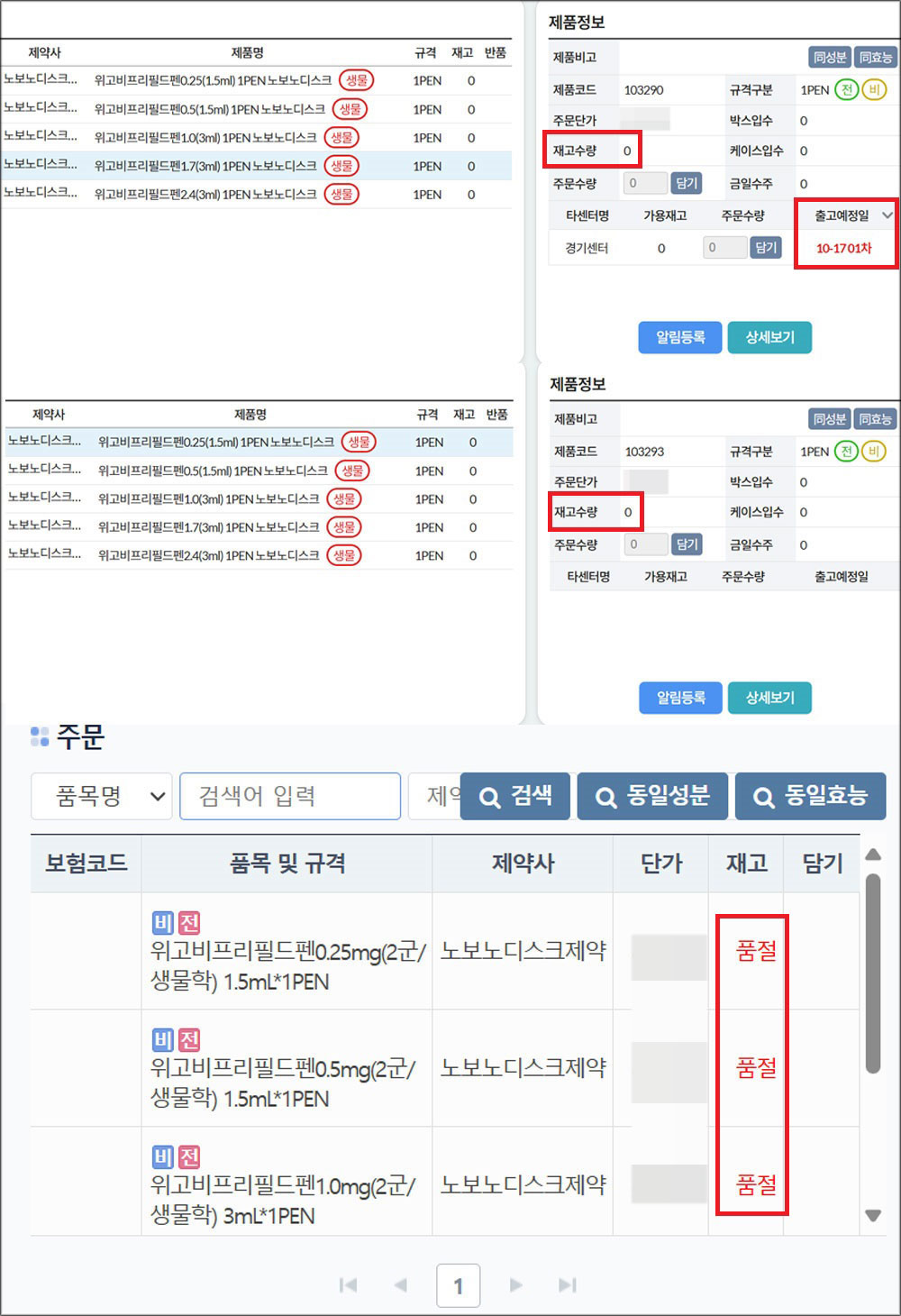901x1316 pixels.
Task: Click the 품목 및 규격 column header
Action: click(287, 864)
